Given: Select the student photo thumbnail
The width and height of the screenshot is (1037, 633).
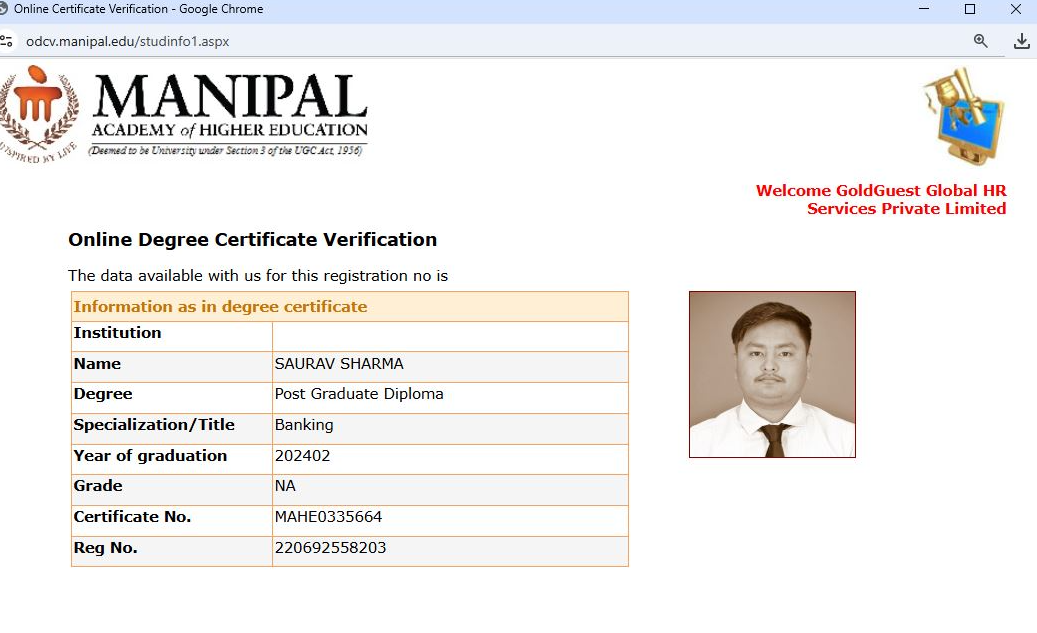Looking at the screenshot, I should (x=772, y=374).
